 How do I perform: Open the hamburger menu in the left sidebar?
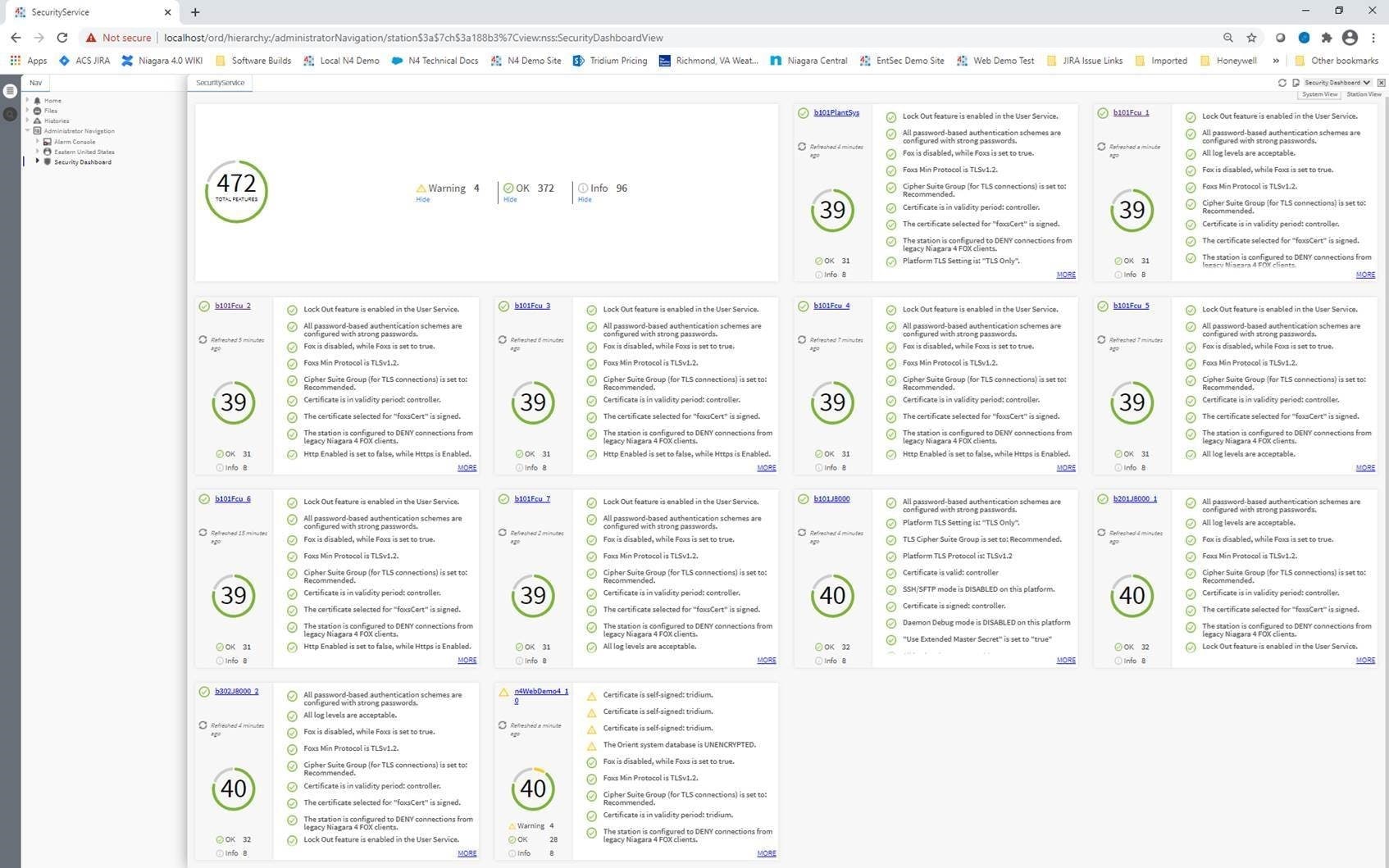coord(10,91)
